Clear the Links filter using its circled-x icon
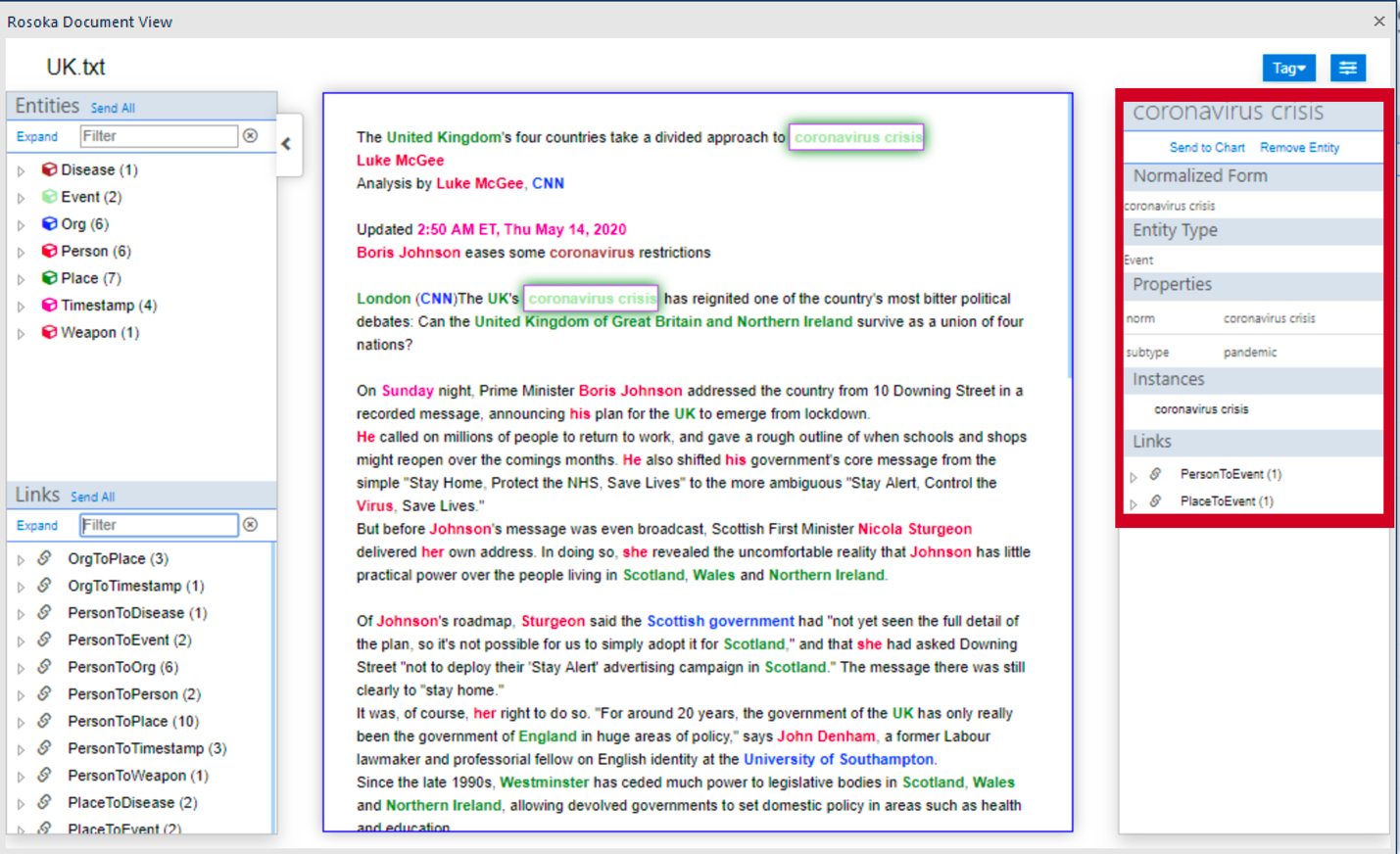Screen dimensions: 1400x854 [251, 524]
